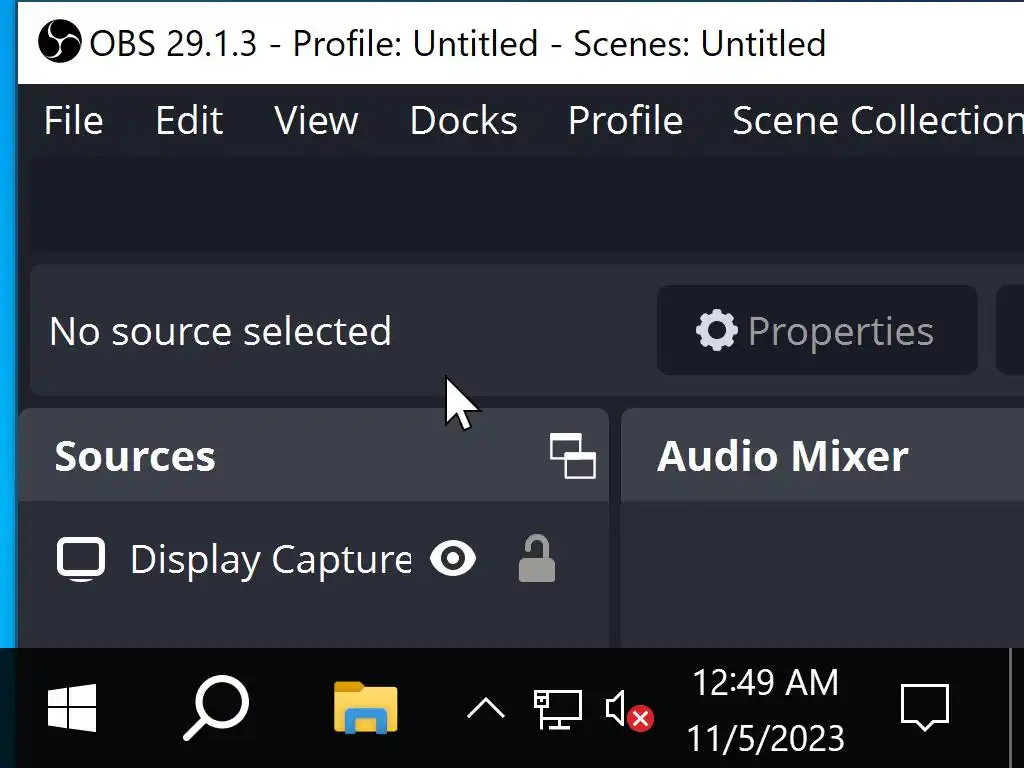Show hidden system tray icons
The image size is (1024, 768).
pos(486,709)
